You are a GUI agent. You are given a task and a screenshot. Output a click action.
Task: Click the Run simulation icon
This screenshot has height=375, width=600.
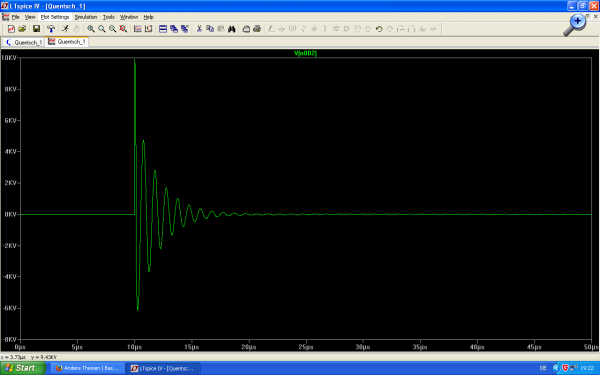point(65,29)
